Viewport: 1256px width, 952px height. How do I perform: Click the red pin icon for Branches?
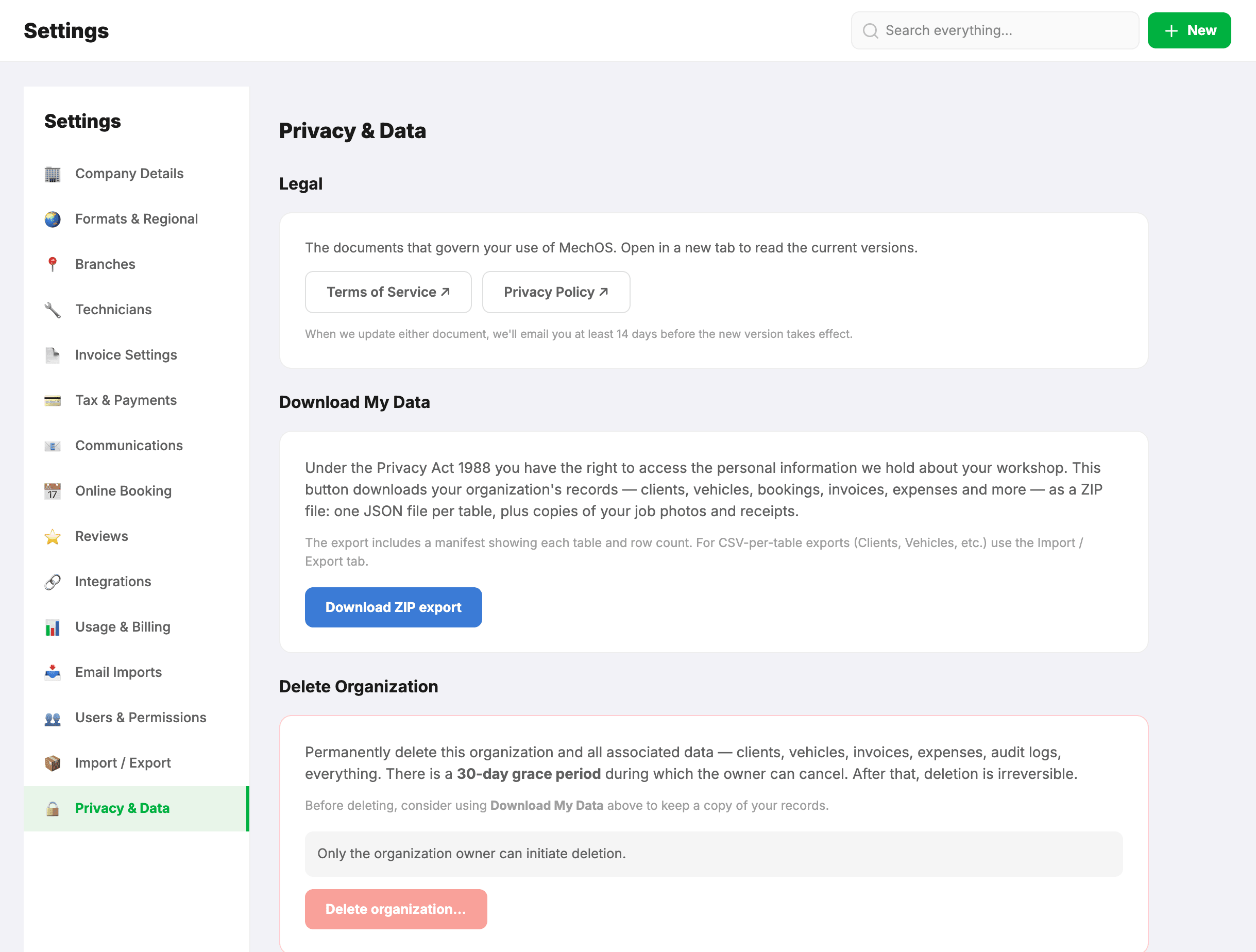click(52, 265)
